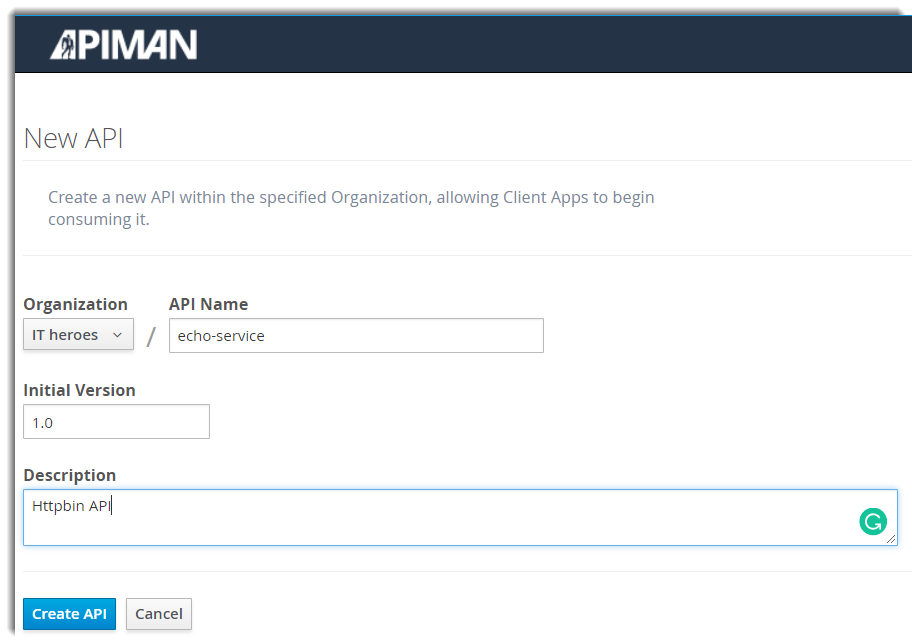912x643 pixels.
Task: Focus the Initial Version field showing 1.0
Action: (116, 421)
